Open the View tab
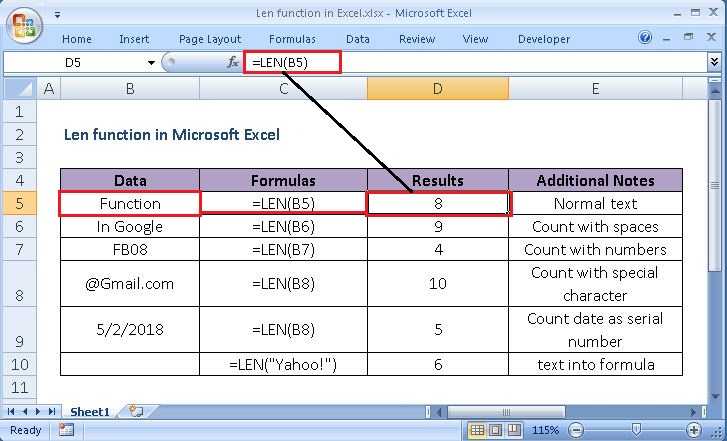The image size is (727, 441). pyautogui.click(x=475, y=39)
